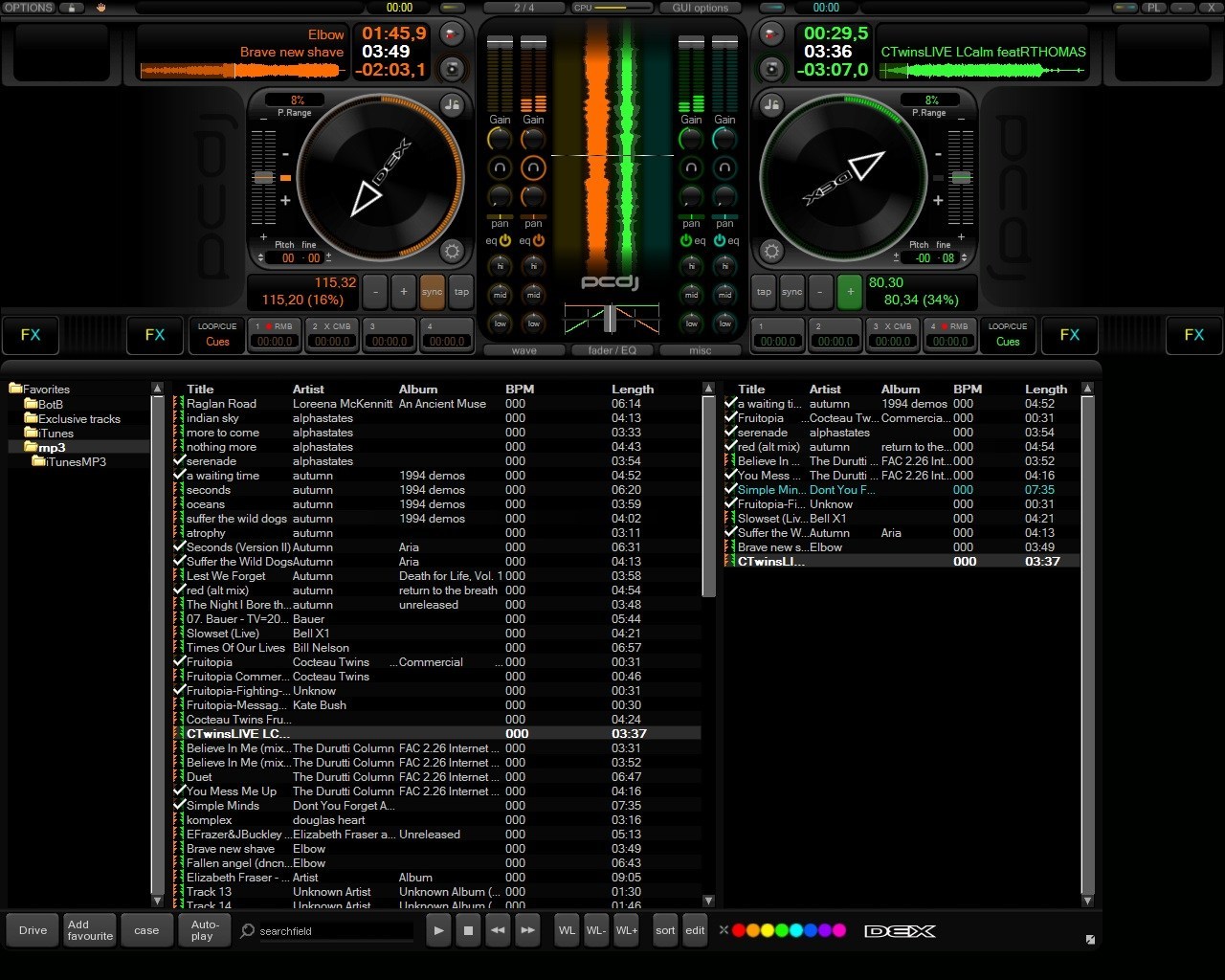Toggle right deck second green eq power
Screen dimensions: 1225x980
tap(720, 241)
